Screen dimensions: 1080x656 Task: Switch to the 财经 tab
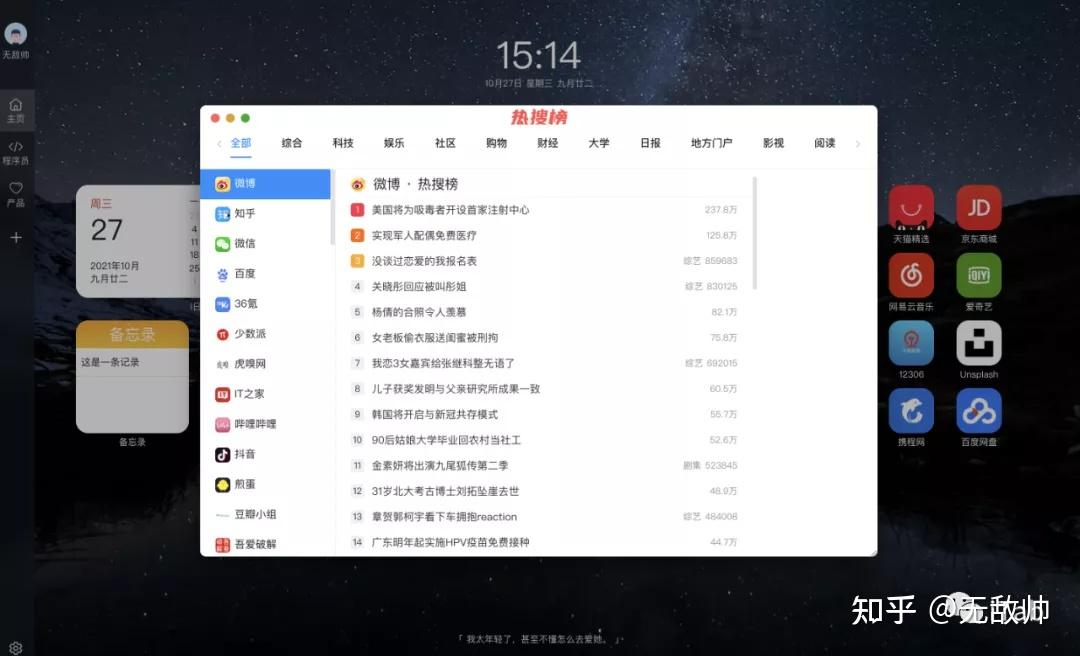click(x=548, y=143)
